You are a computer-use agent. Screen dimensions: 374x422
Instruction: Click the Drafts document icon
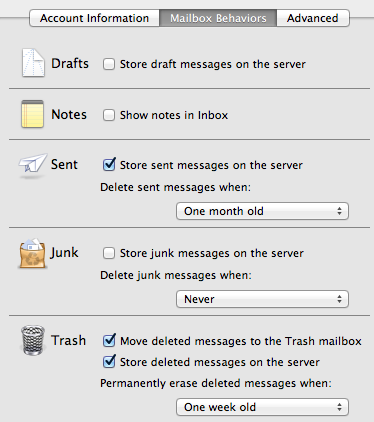pos(33,63)
